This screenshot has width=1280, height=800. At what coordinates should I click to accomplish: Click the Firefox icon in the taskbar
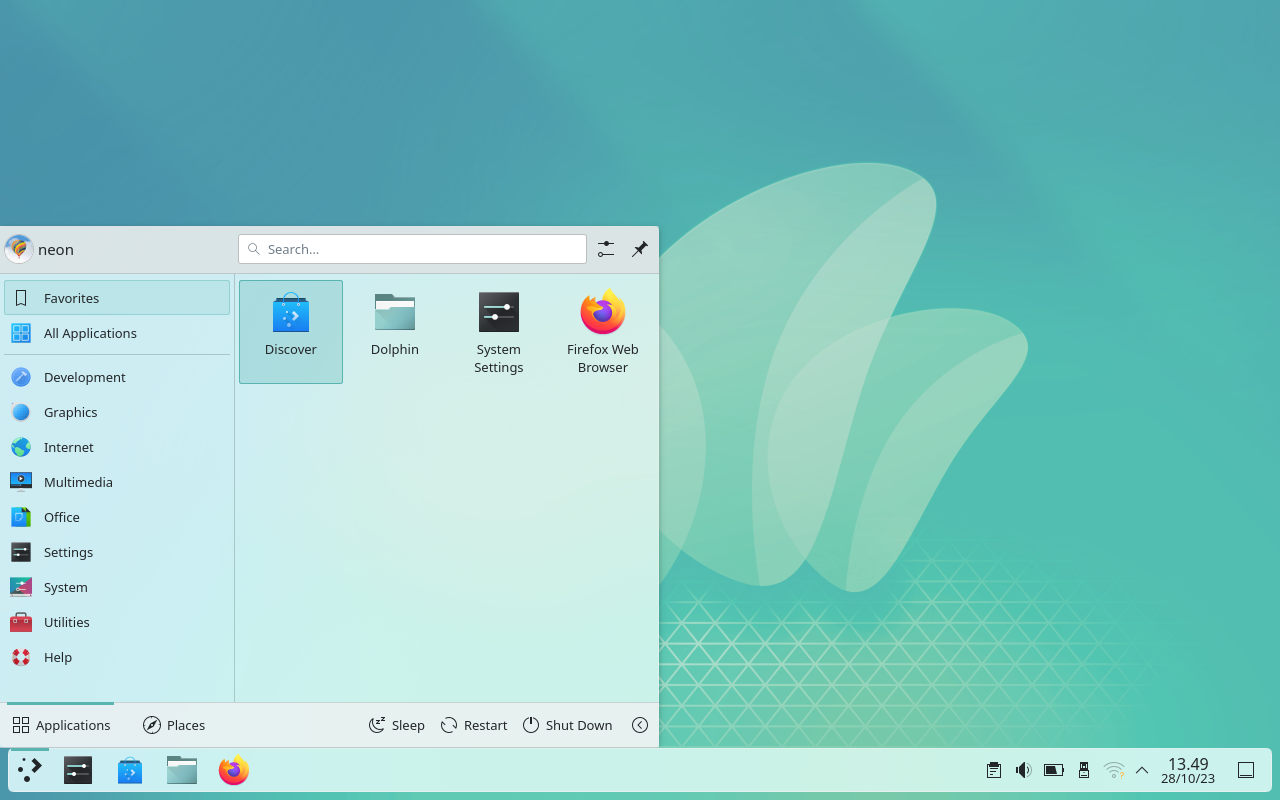(x=233, y=770)
